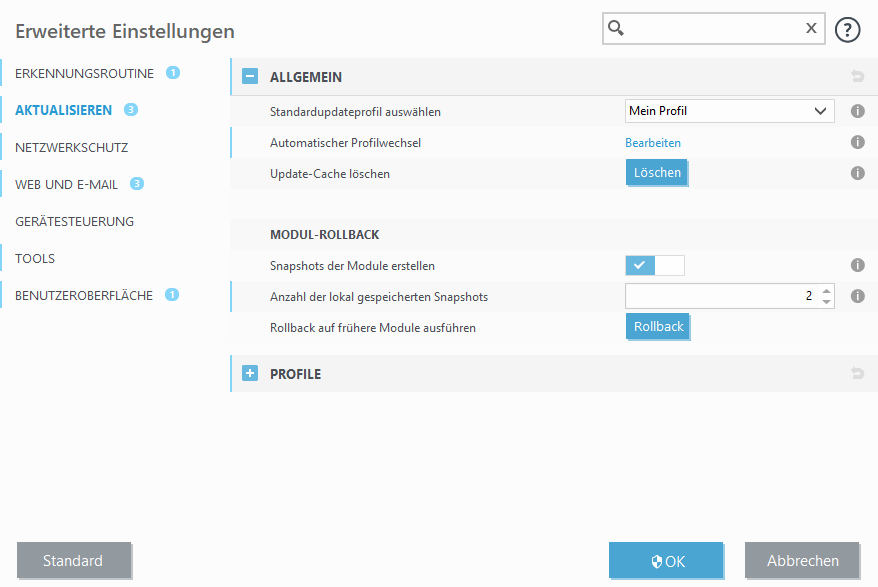Screen dimensions: 878x587
Task: Open the Netzwerkschutz category
Action: click(72, 147)
